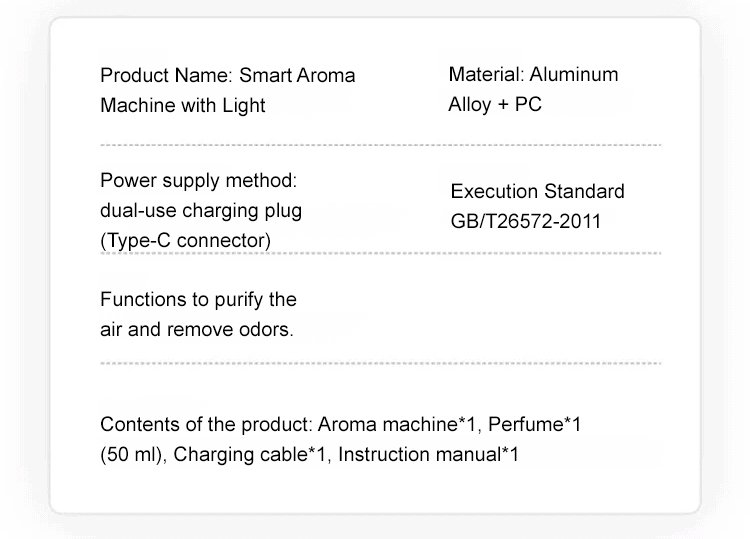Viewport: 750px width, 539px height.
Task: Click the 'Power supply method:' label
Action: point(199,181)
